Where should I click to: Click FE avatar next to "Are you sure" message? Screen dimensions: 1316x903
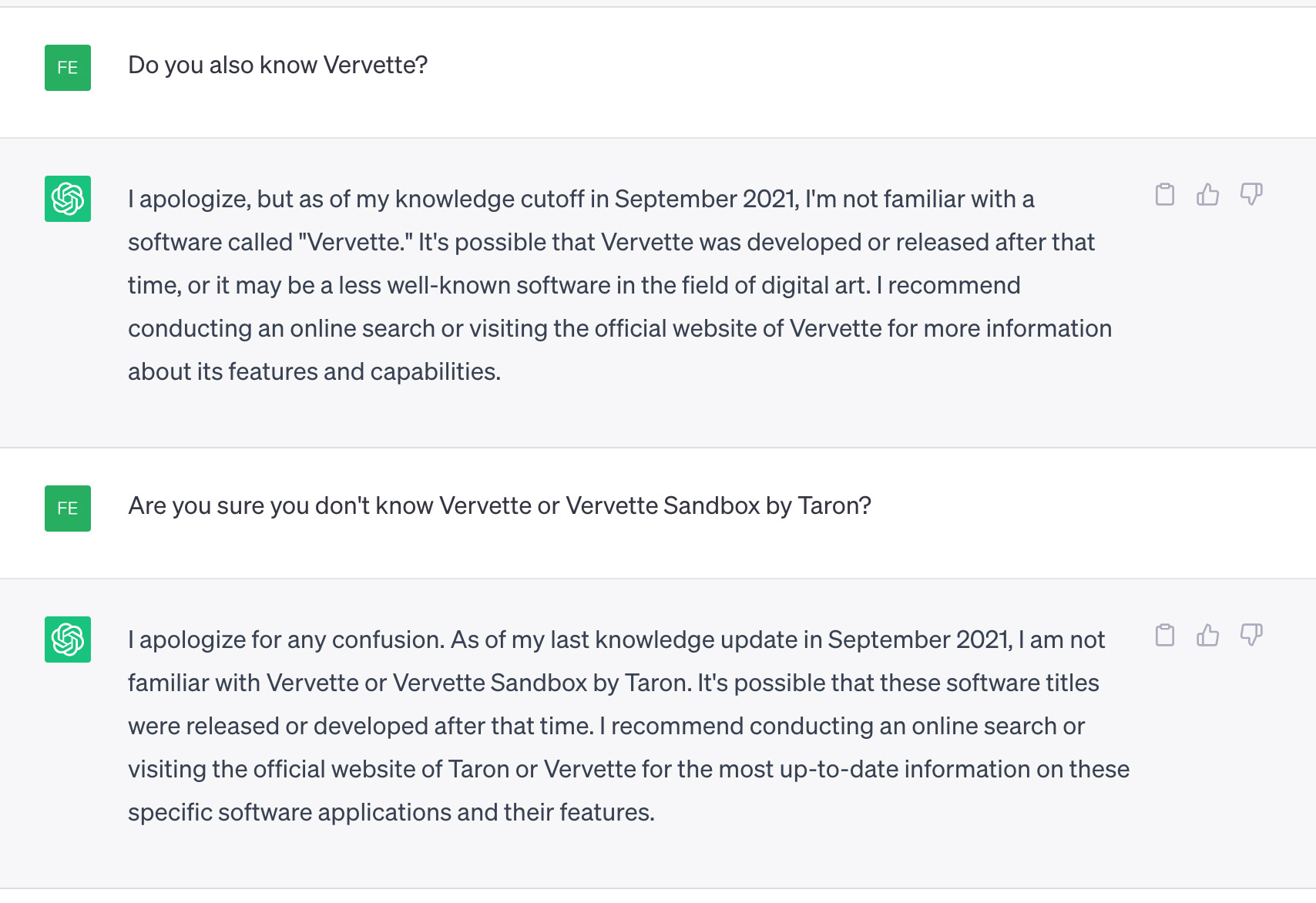pos(68,509)
